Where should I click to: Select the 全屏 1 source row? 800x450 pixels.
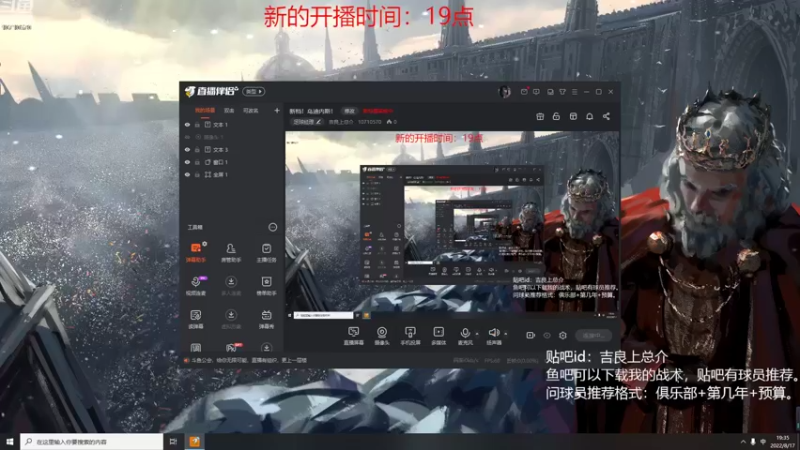(233, 174)
